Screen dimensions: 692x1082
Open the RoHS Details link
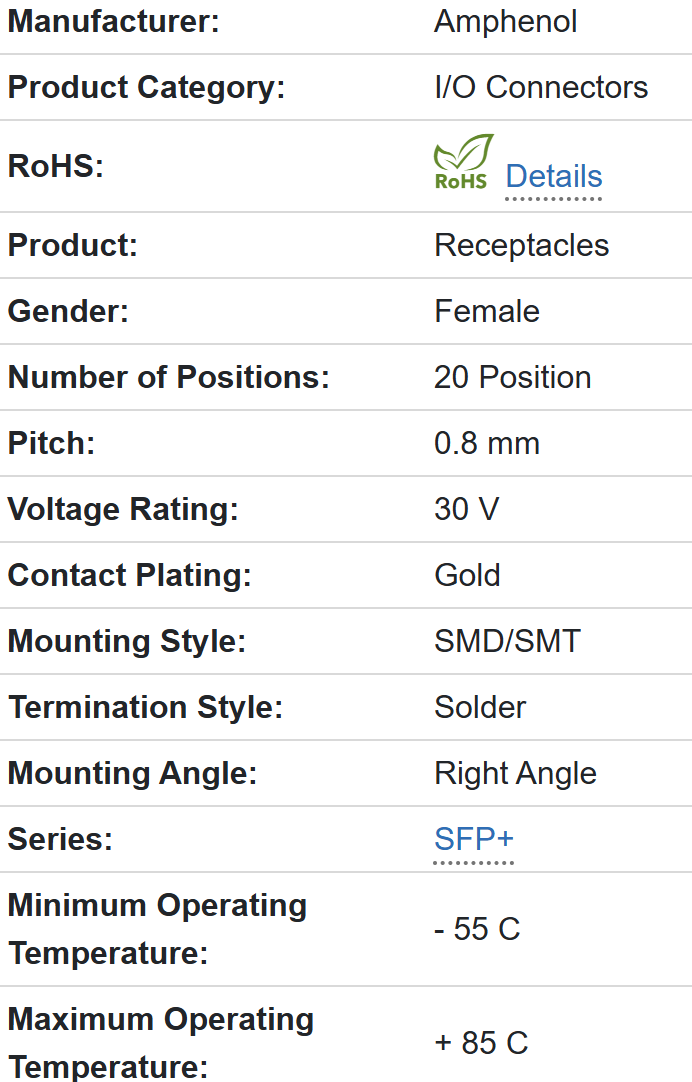click(x=553, y=176)
